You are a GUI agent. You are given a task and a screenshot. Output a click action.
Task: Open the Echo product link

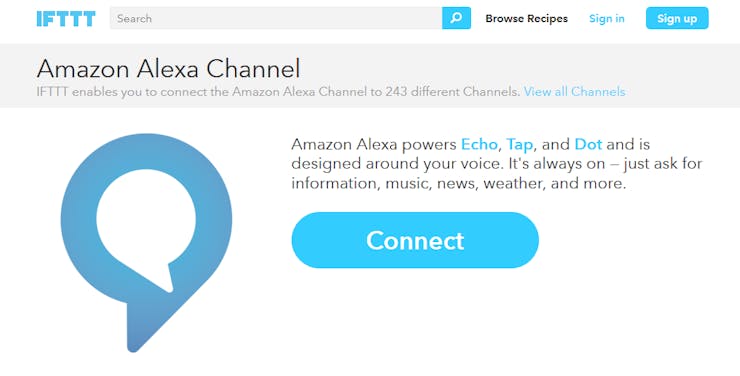pos(479,144)
